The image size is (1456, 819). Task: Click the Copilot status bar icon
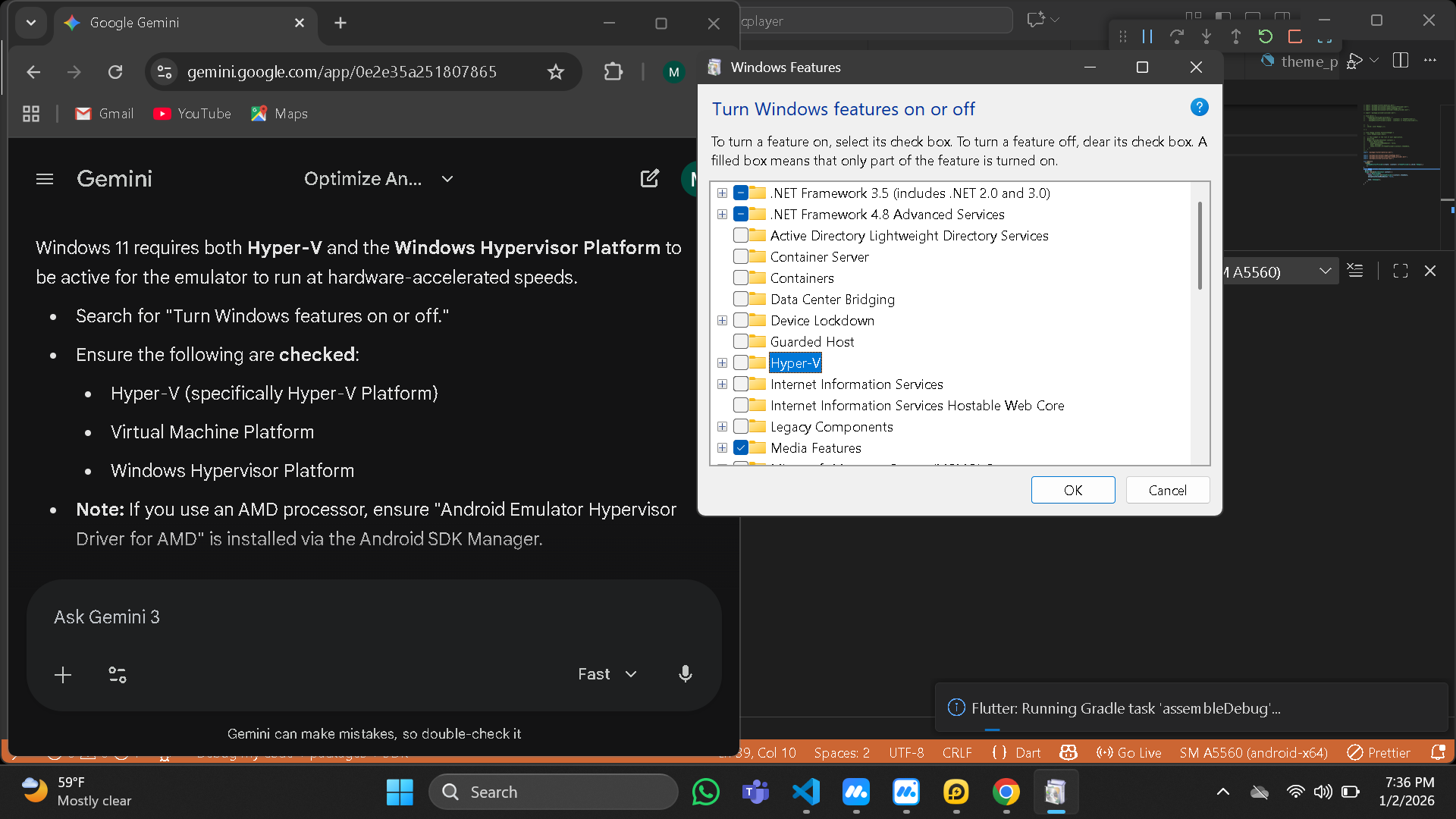[x=1068, y=752]
